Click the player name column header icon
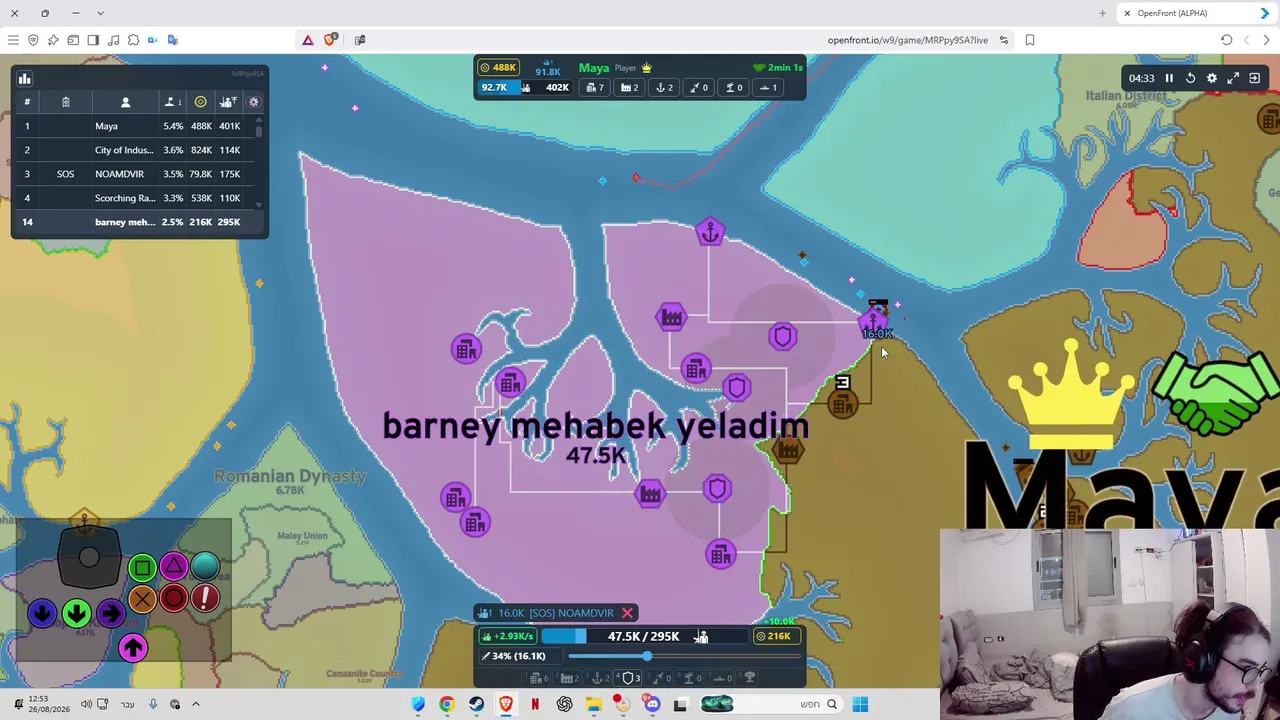1280x720 pixels. click(126, 102)
